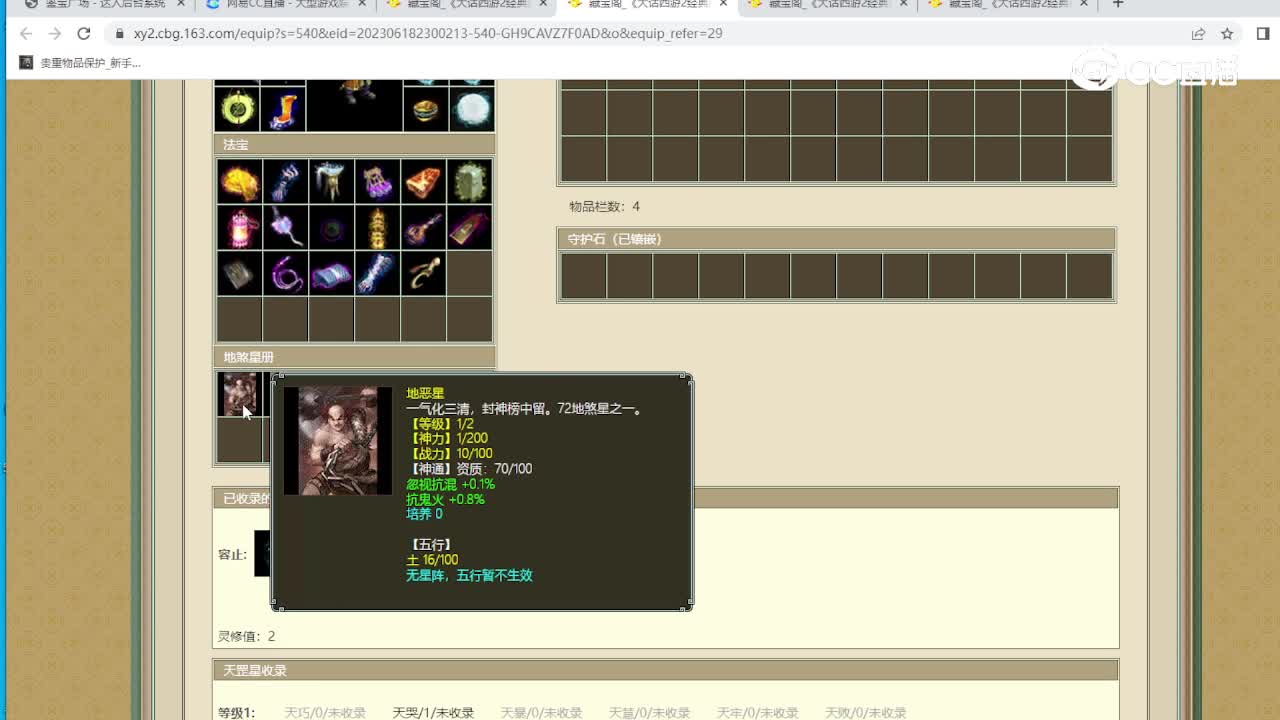Click the 天哭/1/未收录 entry
The width and height of the screenshot is (1280, 720).
[433, 713]
